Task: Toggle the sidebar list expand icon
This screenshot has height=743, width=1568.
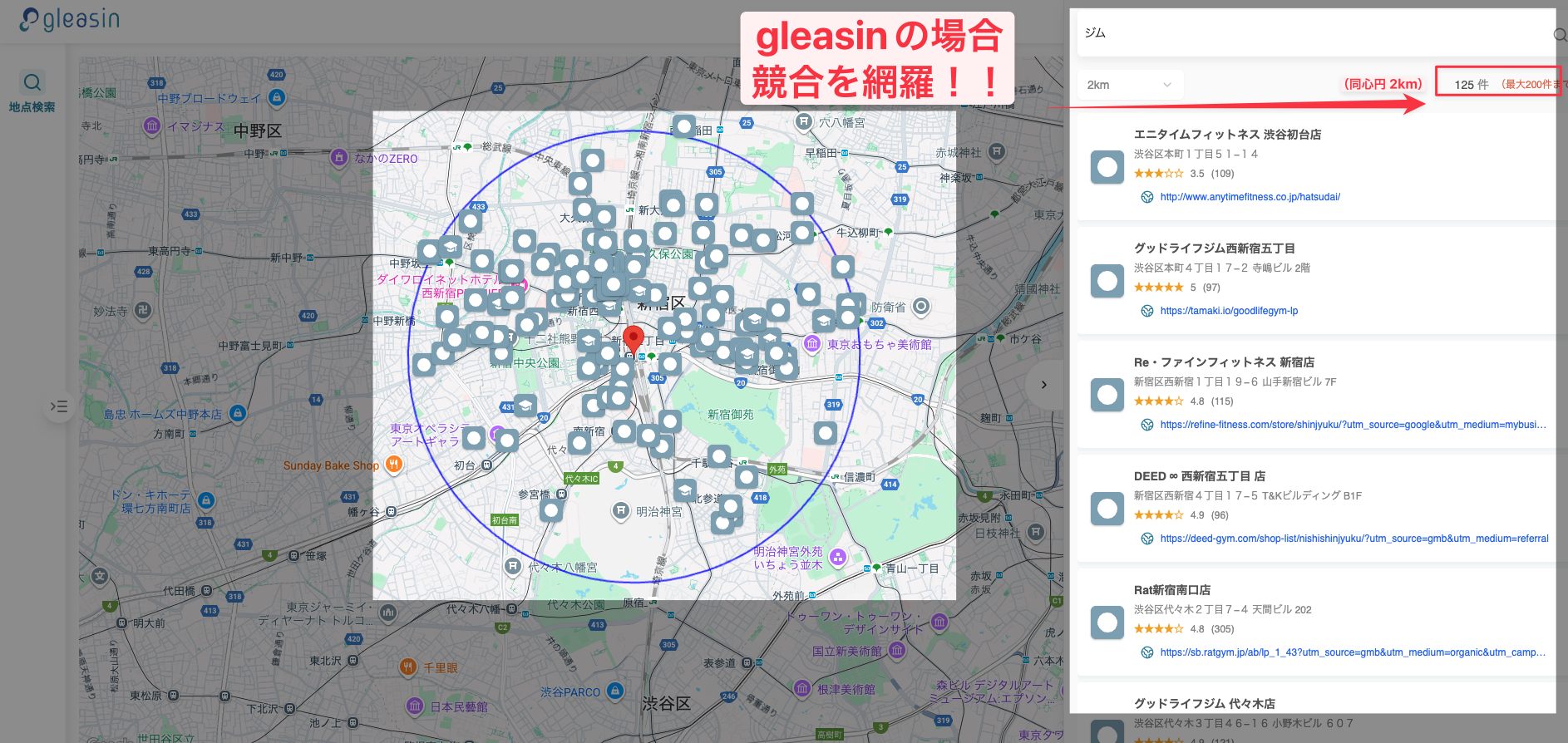Action: 59,406
